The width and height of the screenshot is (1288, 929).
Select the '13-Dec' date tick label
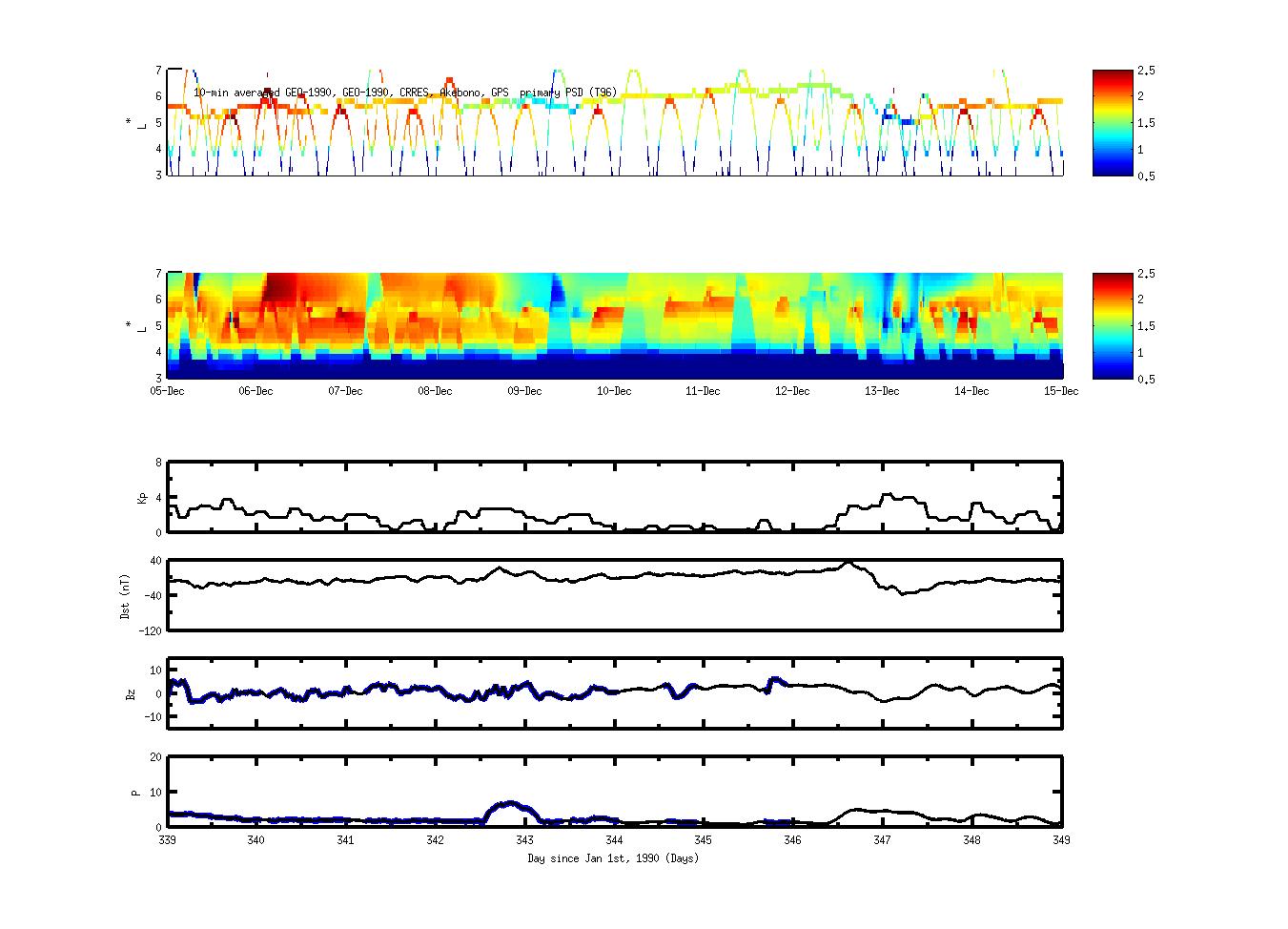coord(882,391)
